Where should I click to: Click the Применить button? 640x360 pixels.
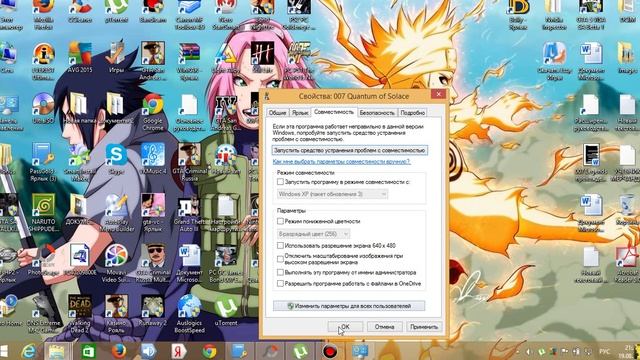[x=424, y=327]
